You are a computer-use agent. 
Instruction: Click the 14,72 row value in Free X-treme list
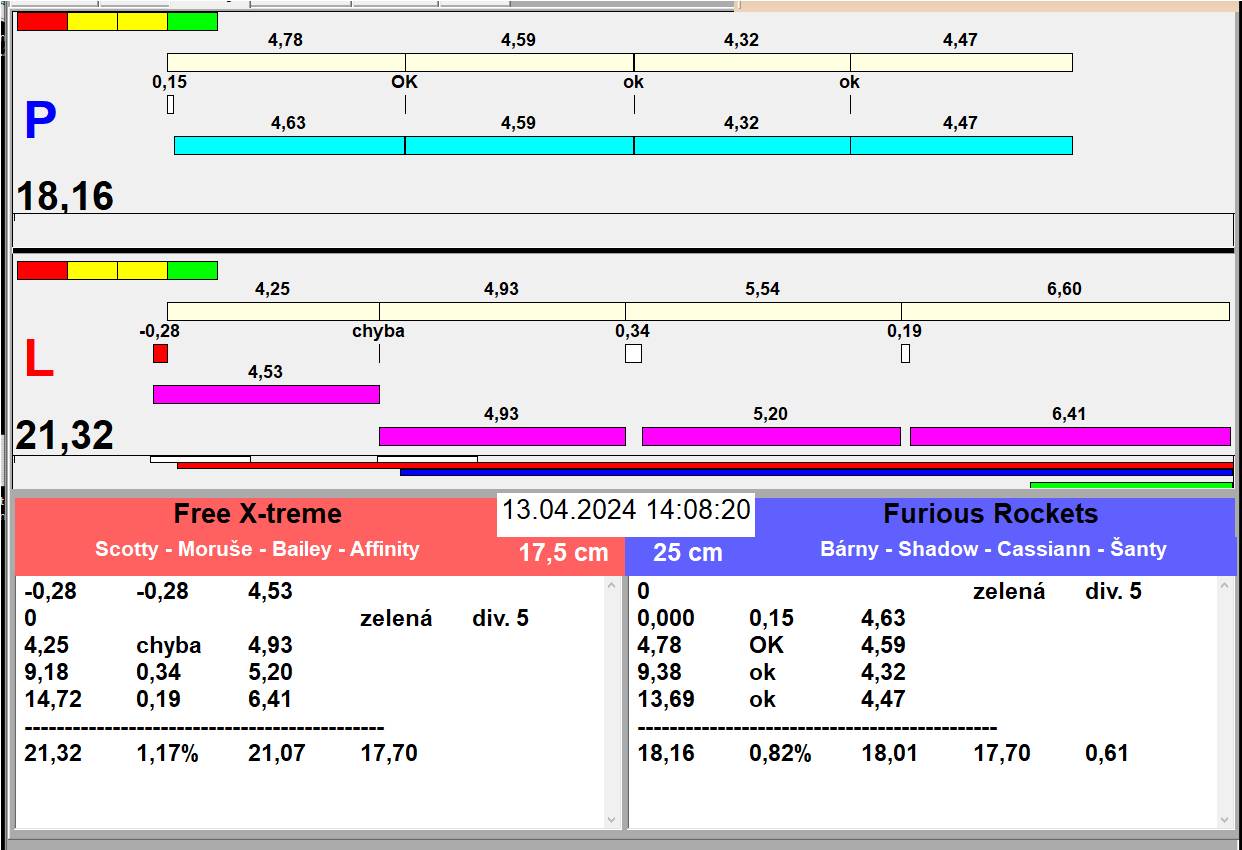point(53,699)
